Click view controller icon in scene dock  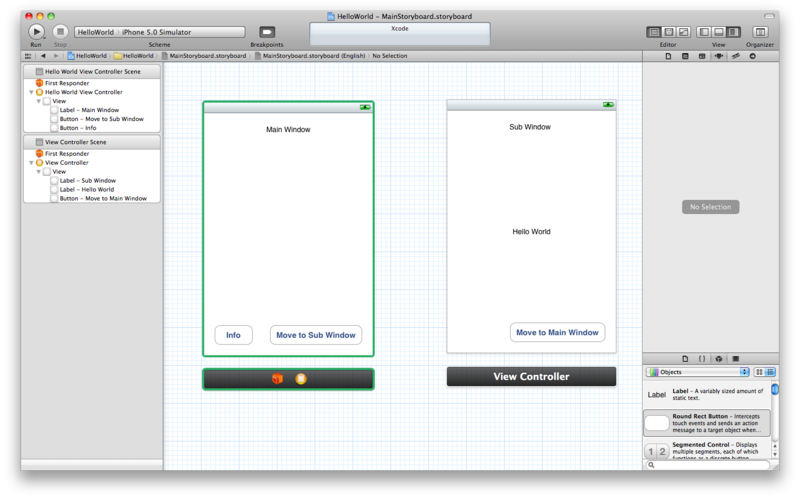point(301,379)
